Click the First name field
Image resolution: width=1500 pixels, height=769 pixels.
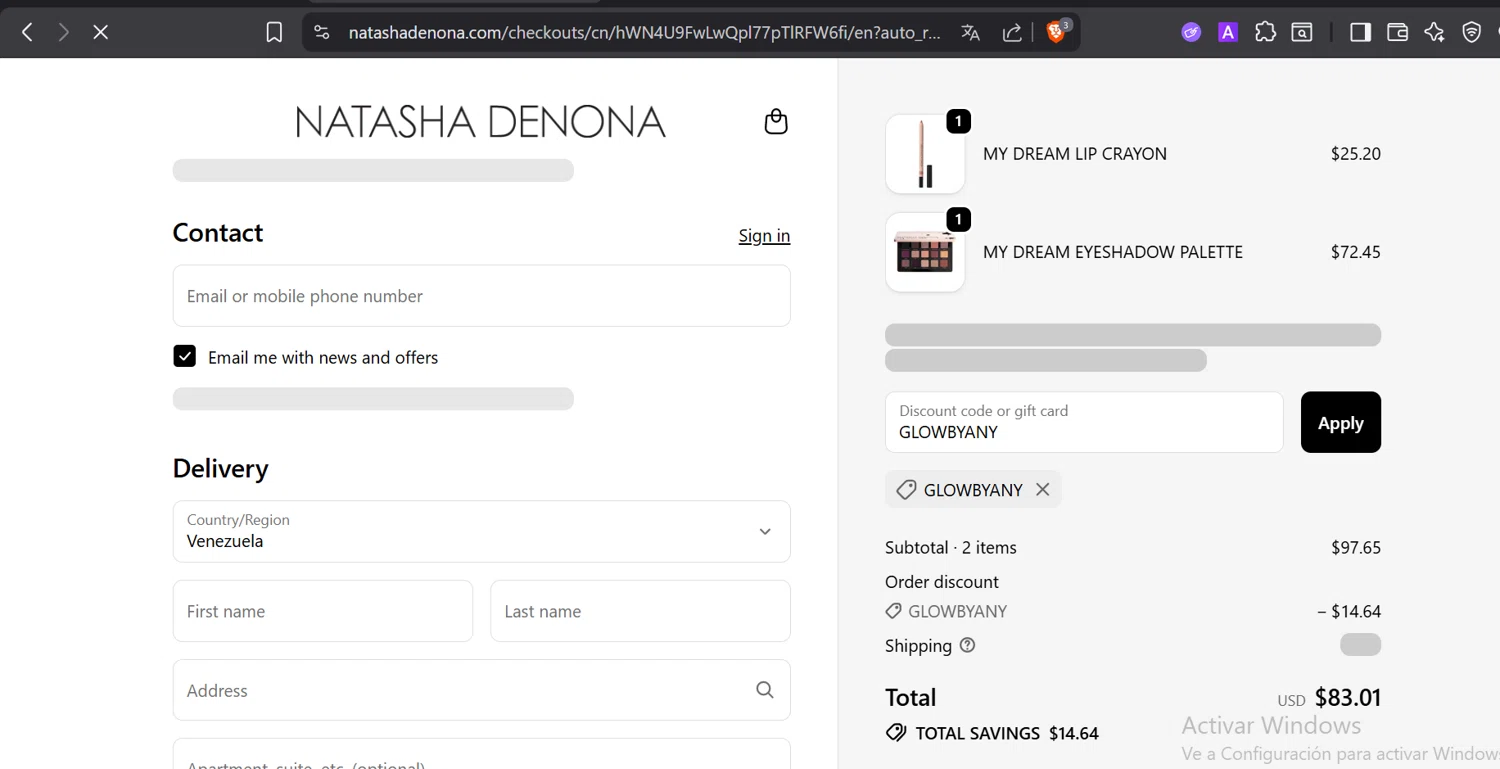tap(323, 611)
